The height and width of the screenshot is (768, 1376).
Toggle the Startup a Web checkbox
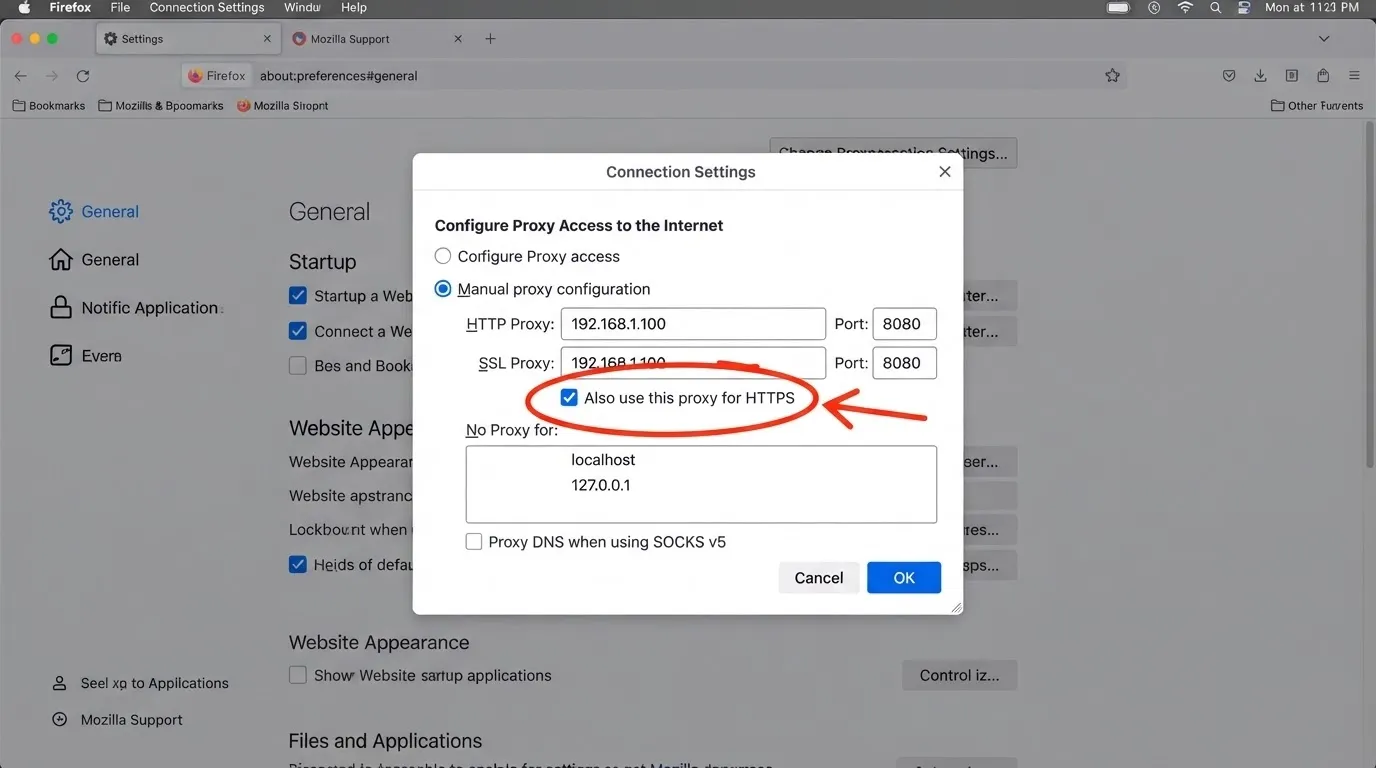(x=297, y=295)
